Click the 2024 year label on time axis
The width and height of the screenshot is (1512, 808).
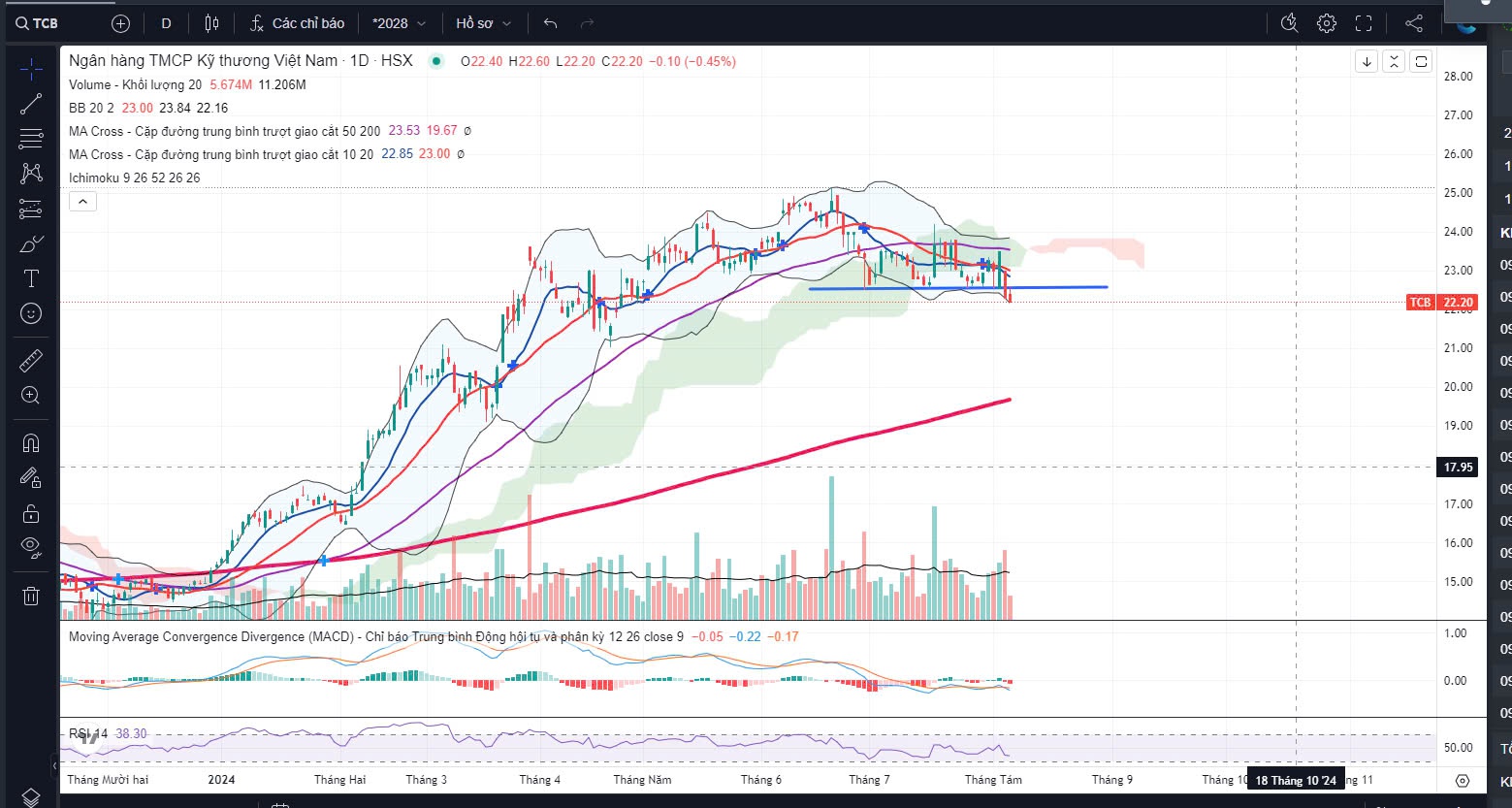coord(221,779)
